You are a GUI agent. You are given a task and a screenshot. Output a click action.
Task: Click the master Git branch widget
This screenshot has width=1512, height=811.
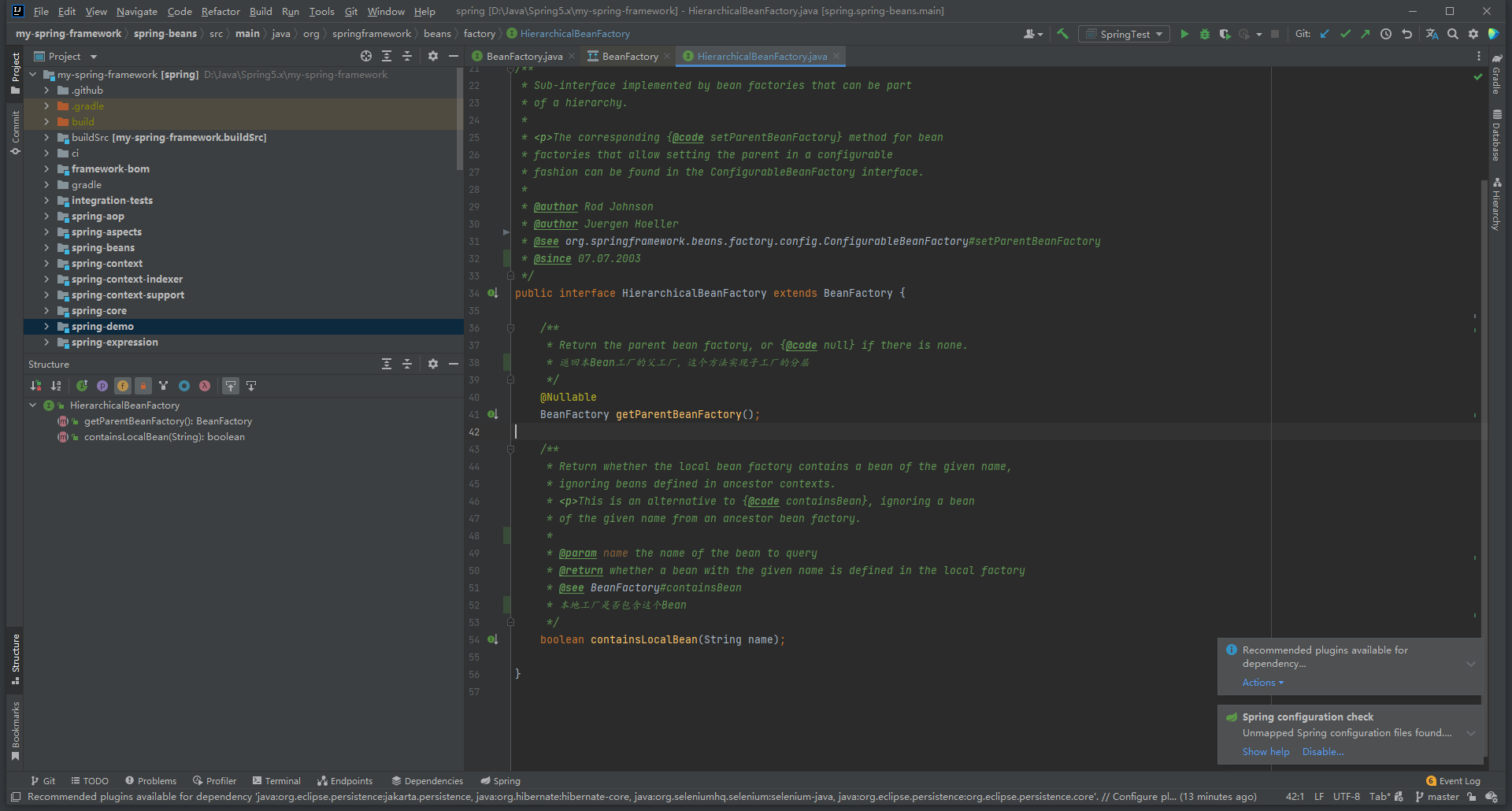pos(1437,797)
